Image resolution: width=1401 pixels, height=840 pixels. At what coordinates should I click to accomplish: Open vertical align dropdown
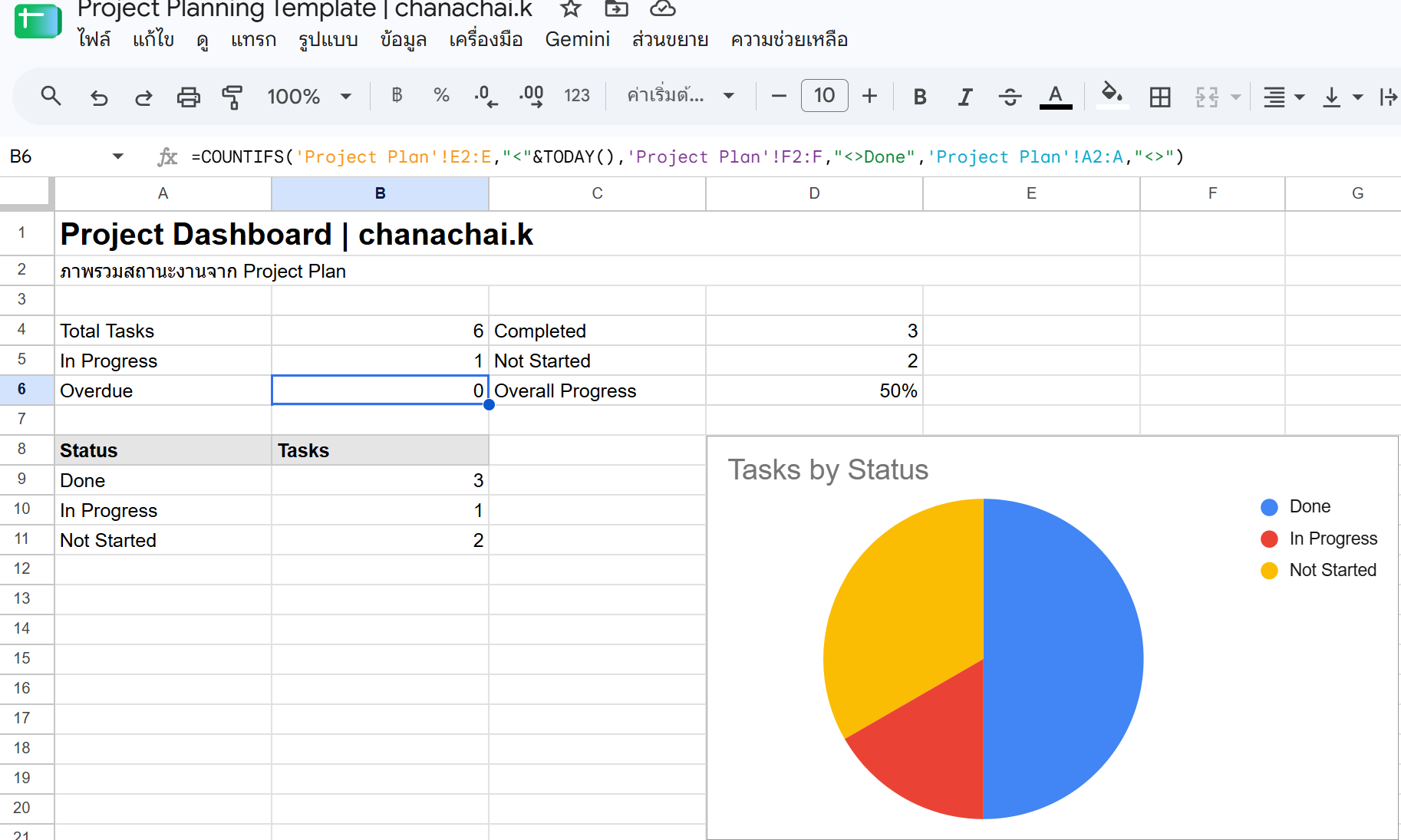click(1342, 97)
